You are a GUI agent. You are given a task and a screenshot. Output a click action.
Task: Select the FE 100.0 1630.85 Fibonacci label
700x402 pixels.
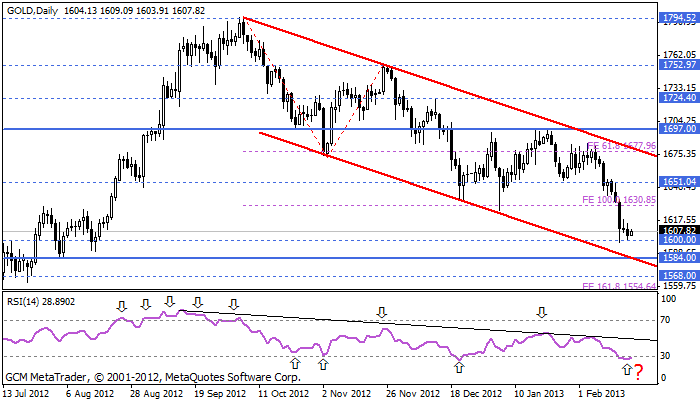[x=620, y=200]
